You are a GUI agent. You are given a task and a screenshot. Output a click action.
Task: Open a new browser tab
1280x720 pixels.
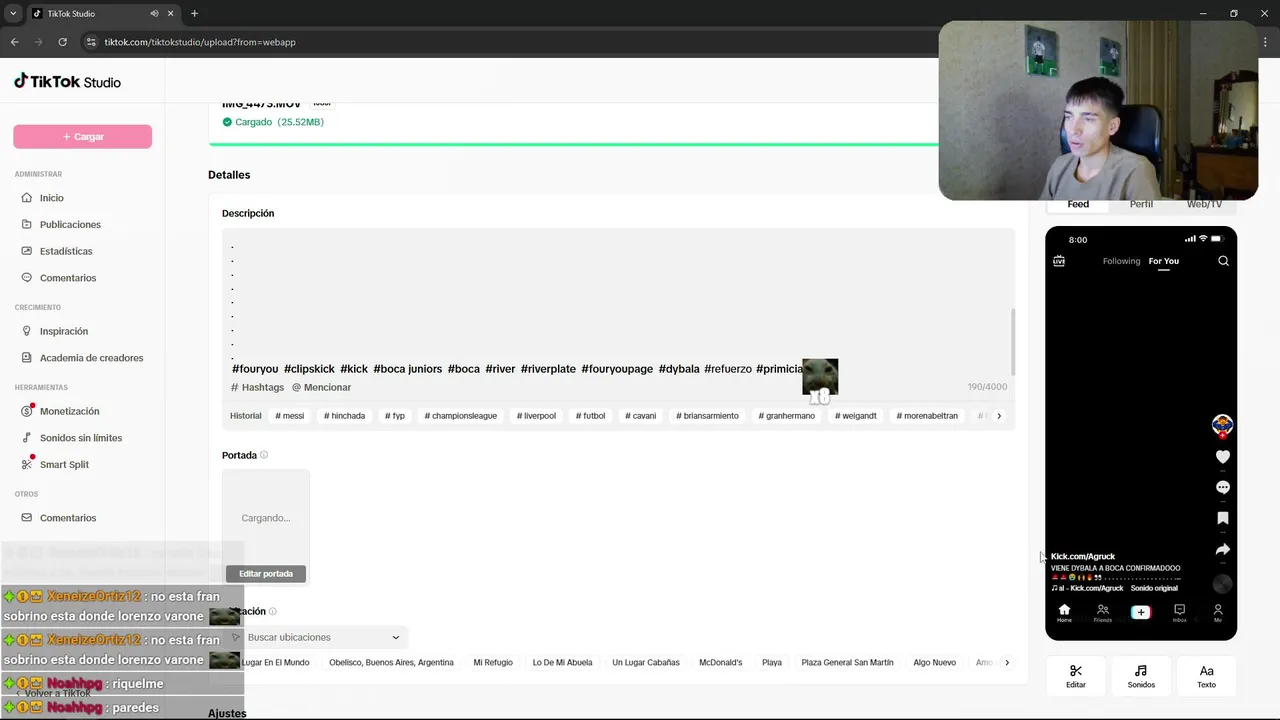coord(194,13)
